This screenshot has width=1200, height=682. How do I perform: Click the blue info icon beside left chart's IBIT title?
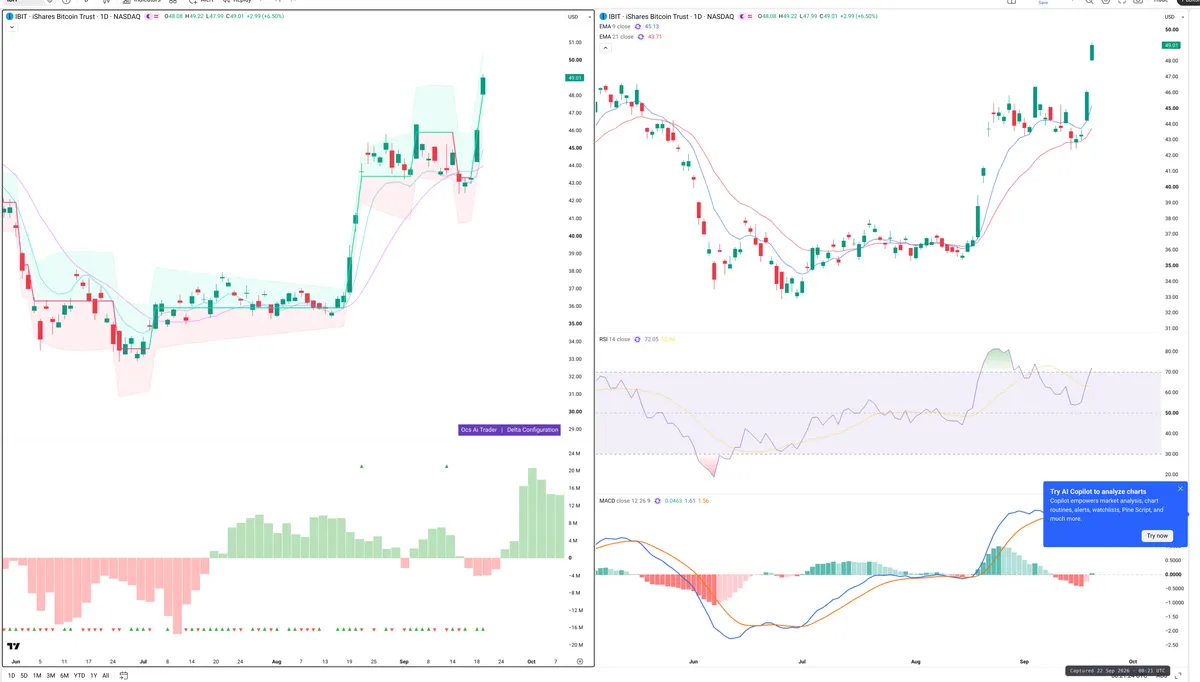click(x=9, y=16)
